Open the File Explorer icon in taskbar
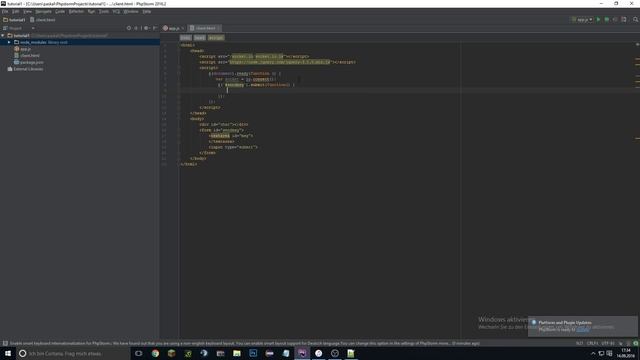The height and width of the screenshot is (360, 640). [x=237, y=353]
